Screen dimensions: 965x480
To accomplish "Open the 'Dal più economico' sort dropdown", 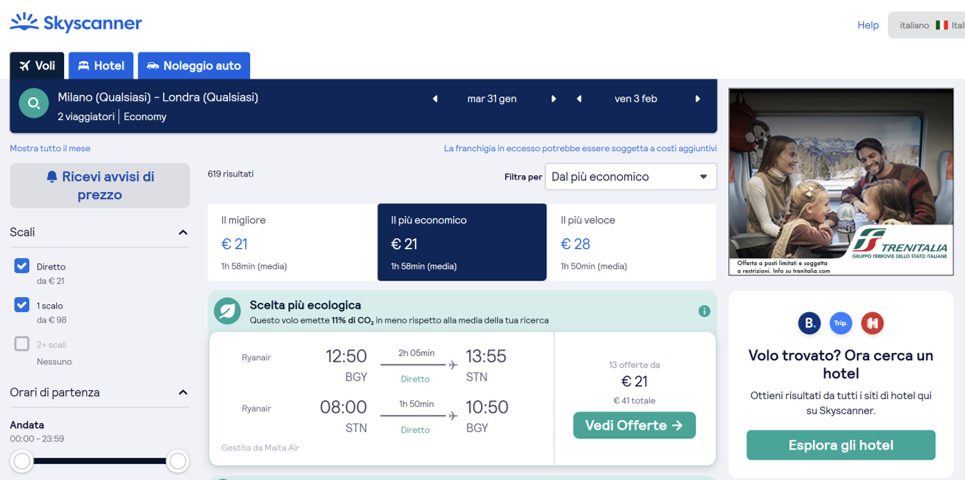I will (x=630, y=177).
